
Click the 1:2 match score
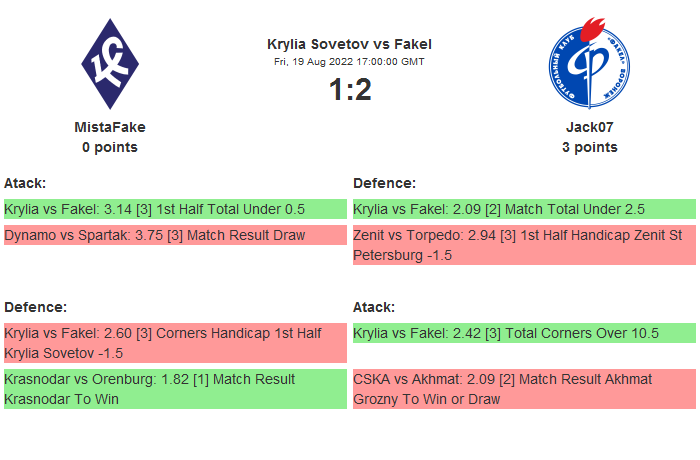click(349, 90)
